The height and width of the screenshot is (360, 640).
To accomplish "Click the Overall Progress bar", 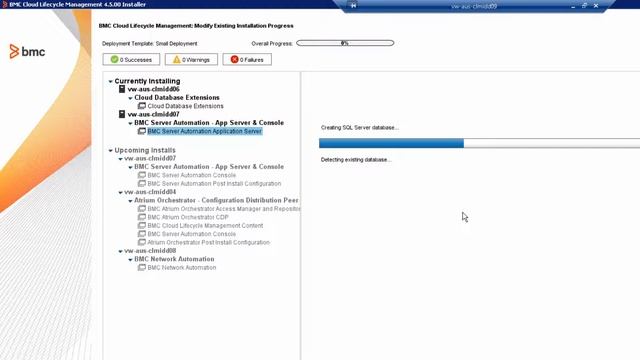I will 345,43.
